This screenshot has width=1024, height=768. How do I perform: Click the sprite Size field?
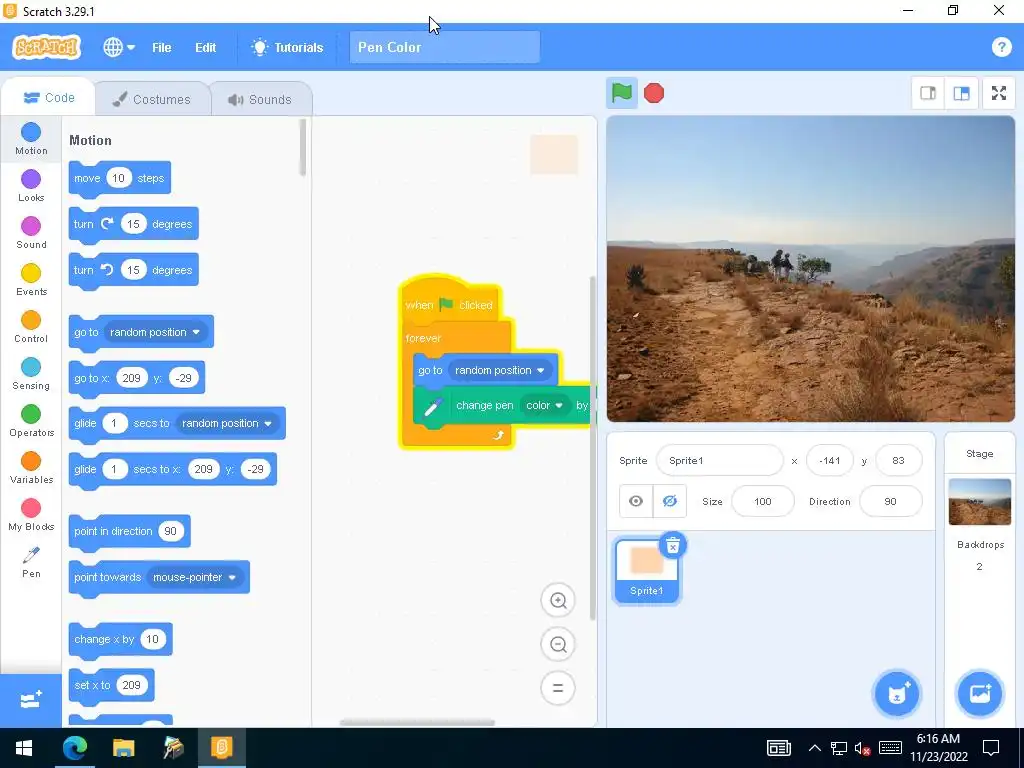point(763,502)
